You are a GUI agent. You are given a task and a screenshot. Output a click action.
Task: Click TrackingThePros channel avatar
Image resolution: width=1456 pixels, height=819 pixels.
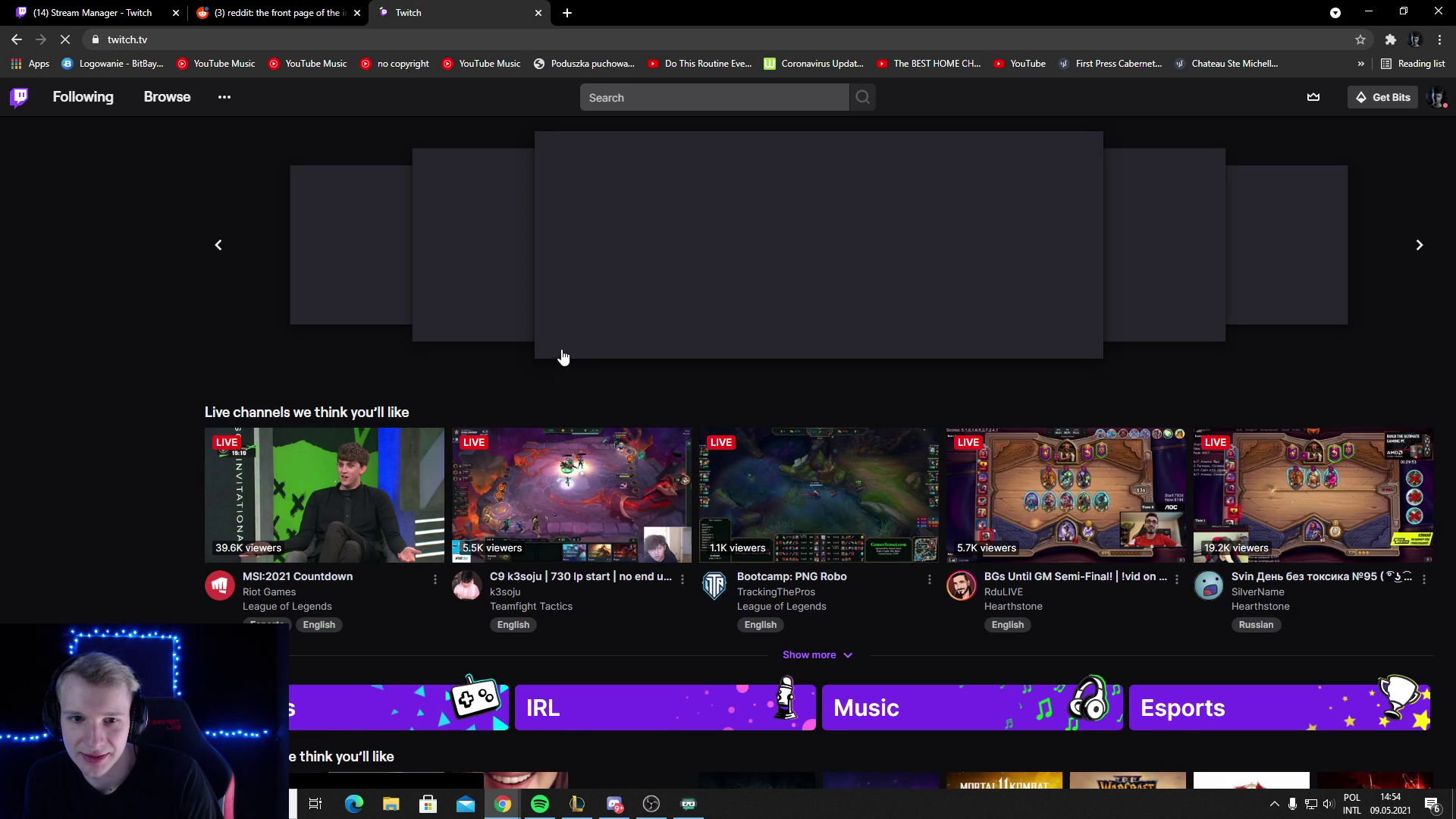[x=714, y=585]
